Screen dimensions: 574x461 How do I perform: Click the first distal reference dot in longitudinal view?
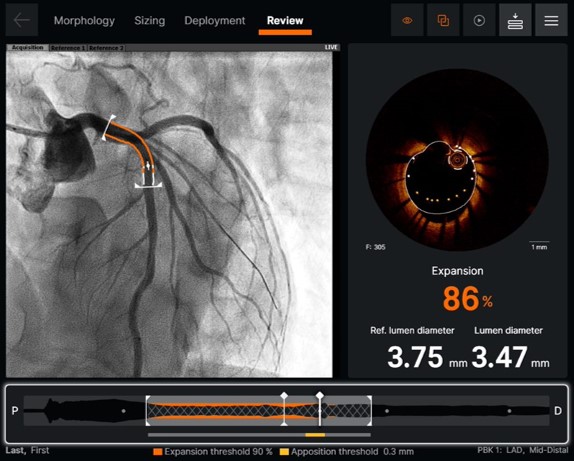click(387, 411)
